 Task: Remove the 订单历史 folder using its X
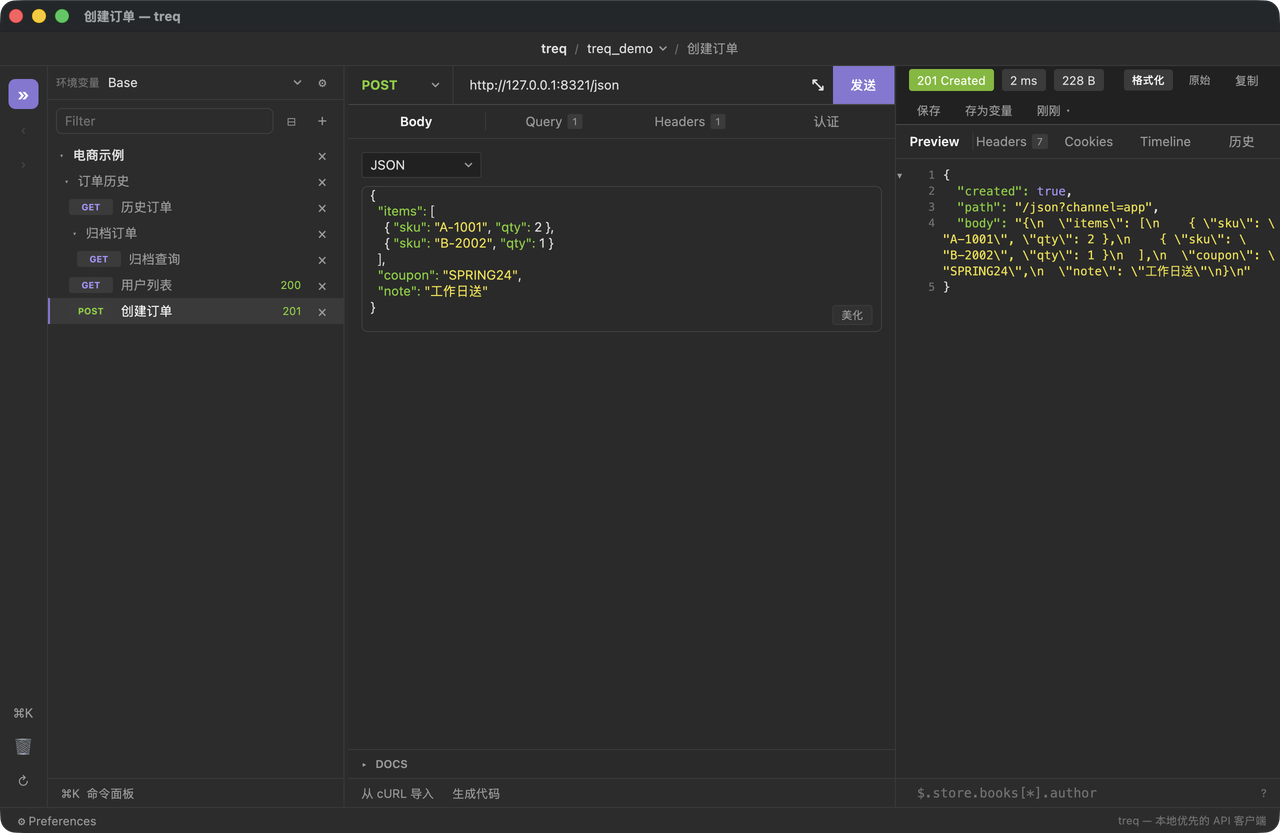322,182
